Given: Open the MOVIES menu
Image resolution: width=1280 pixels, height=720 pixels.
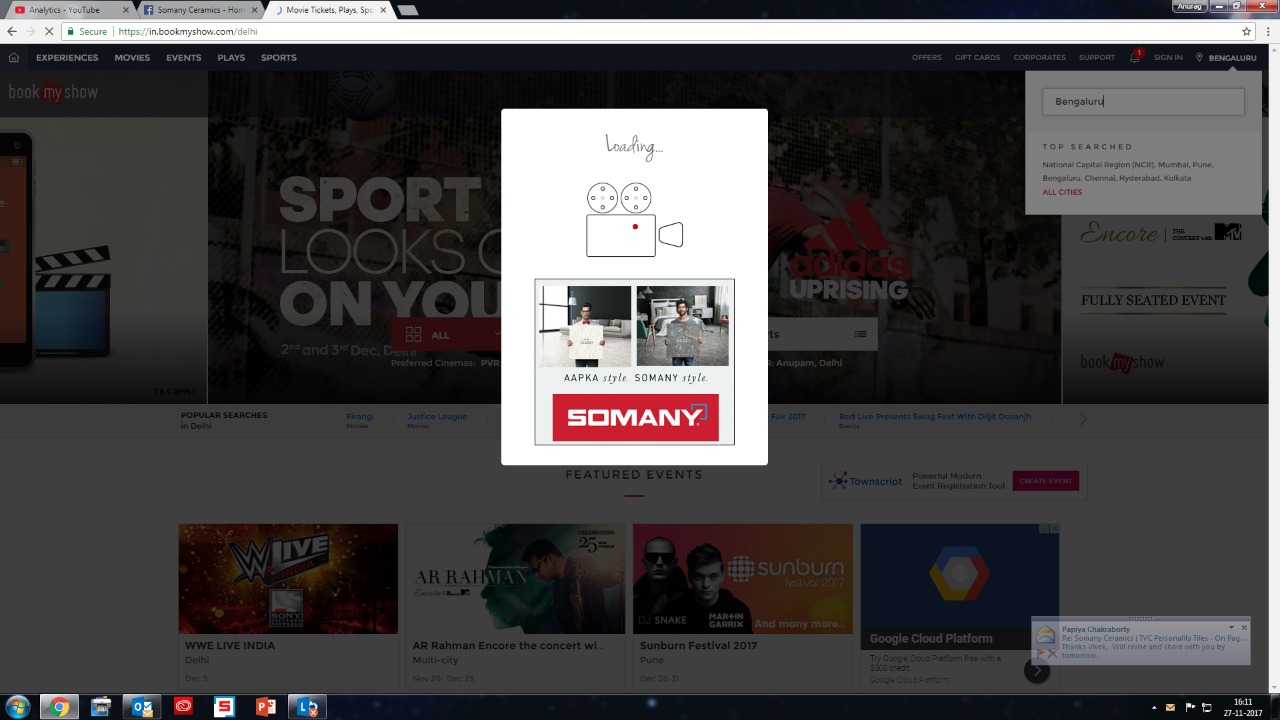Looking at the screenshot, I should click(x=132, y=58).
